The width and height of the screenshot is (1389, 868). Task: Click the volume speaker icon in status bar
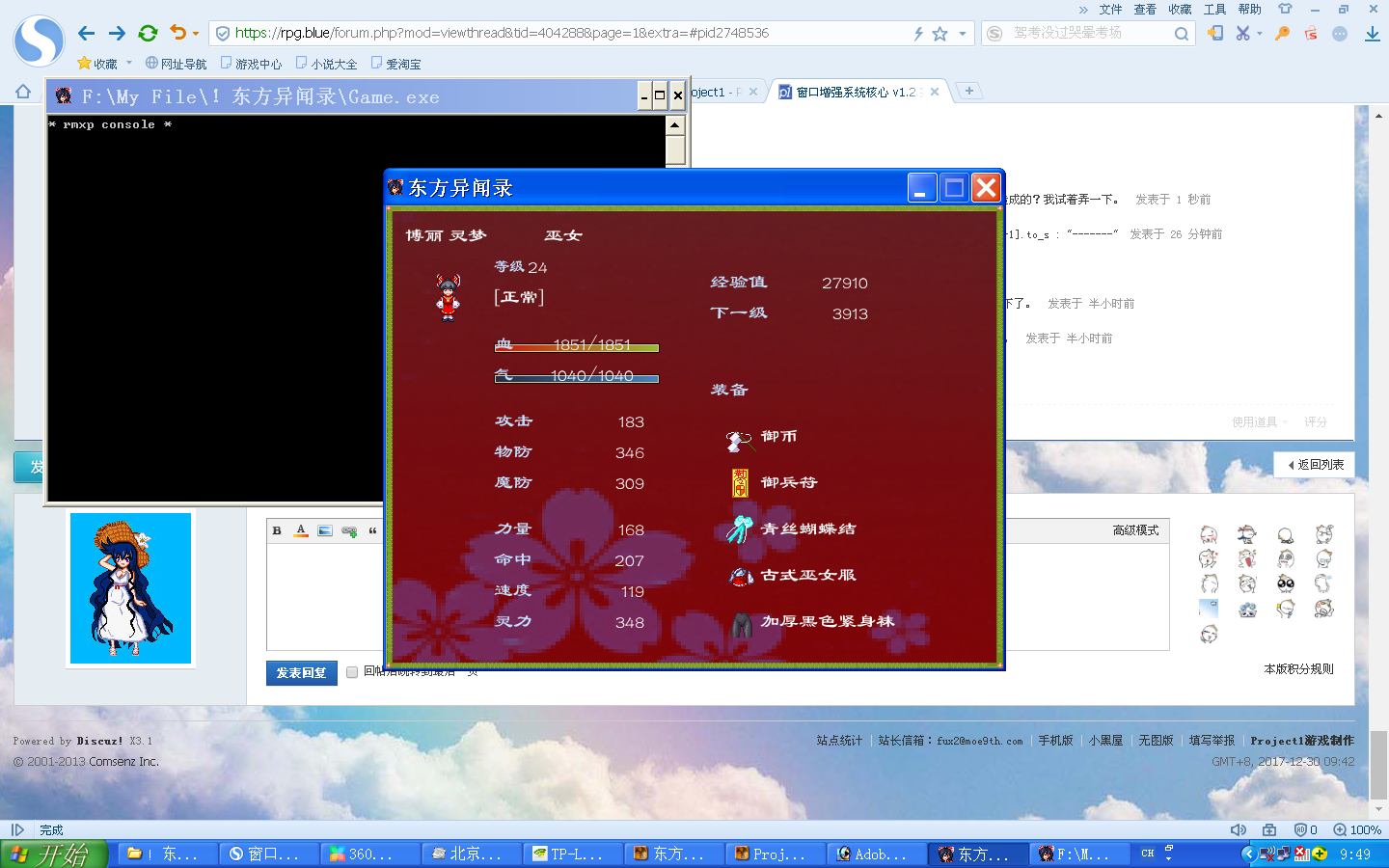(1239, 830)
